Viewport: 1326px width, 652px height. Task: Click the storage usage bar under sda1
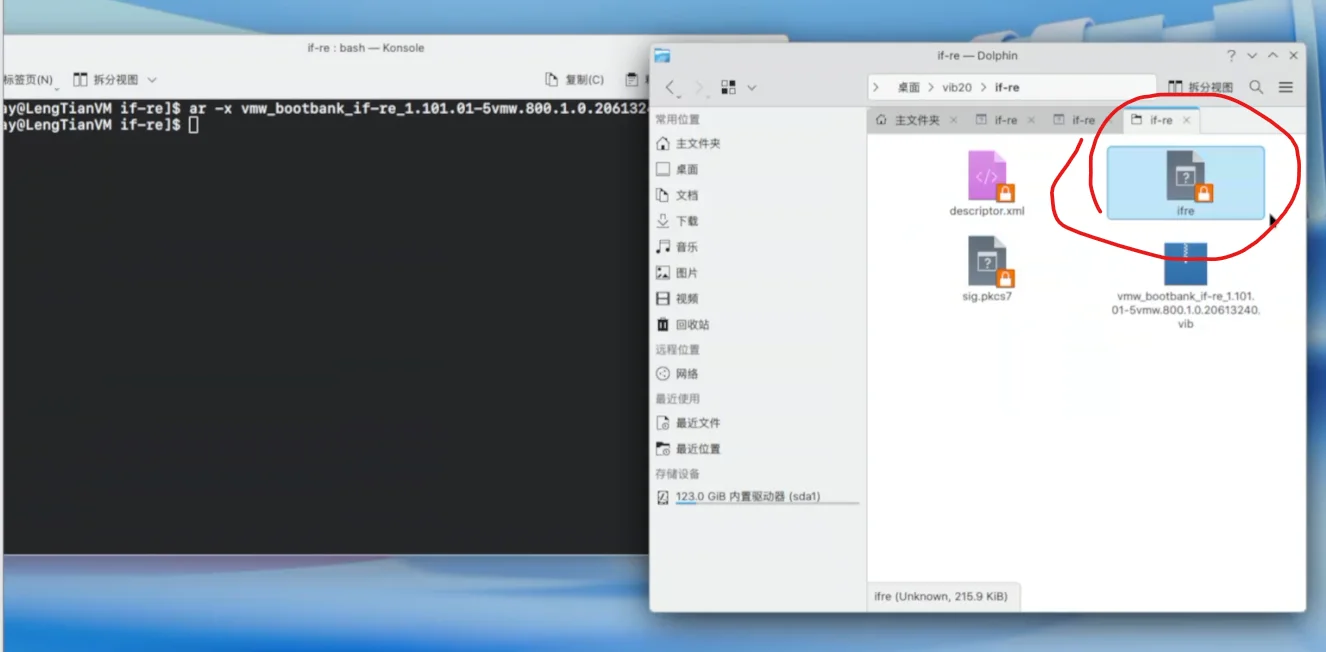(x=767, y=505)
